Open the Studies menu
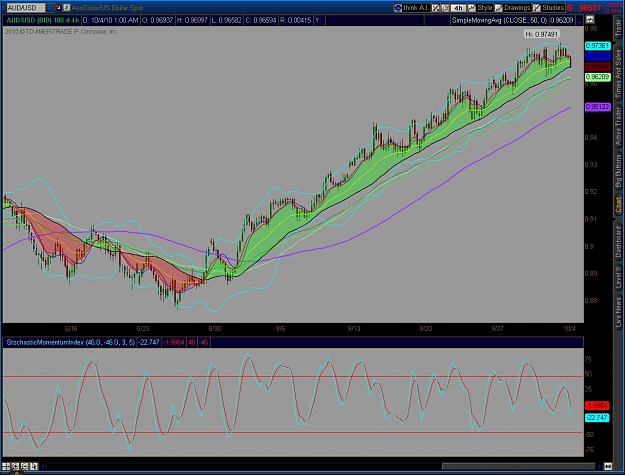Image resolution: width=625 pixels, height=475 pixels. (549, 8)
